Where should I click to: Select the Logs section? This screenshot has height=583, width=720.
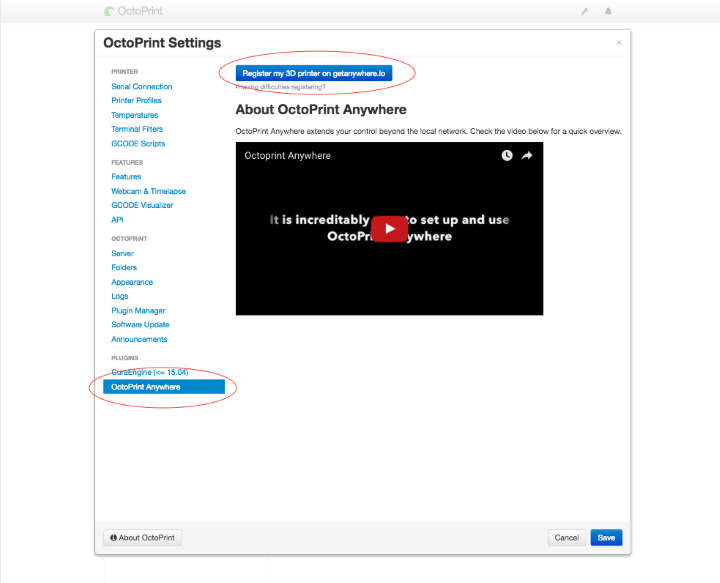(119, 296)
